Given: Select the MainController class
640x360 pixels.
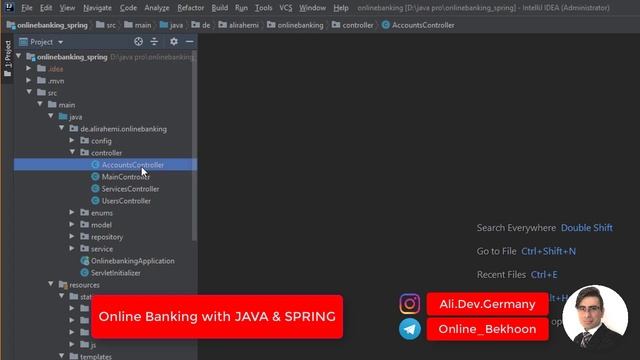Looking at the screenshot, I should coord(126,177).
